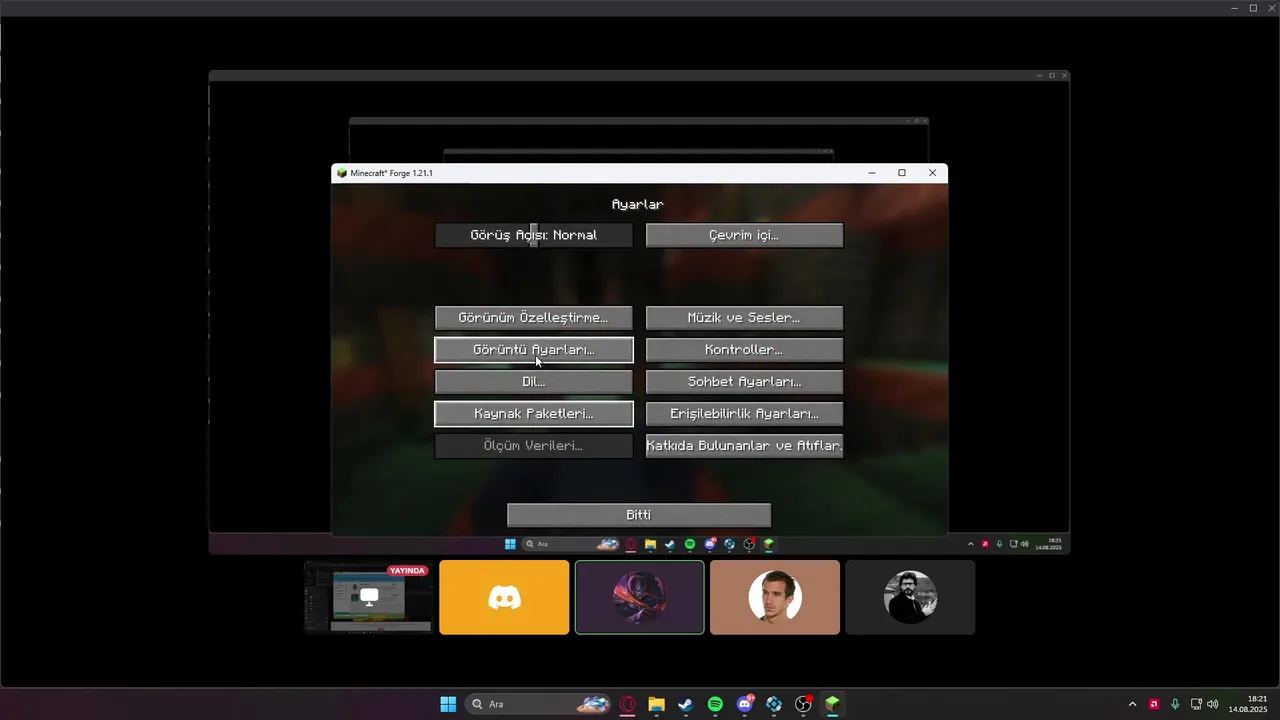
Task: Open network settings from the tray icon
Action: click(x=1196, y=704)
